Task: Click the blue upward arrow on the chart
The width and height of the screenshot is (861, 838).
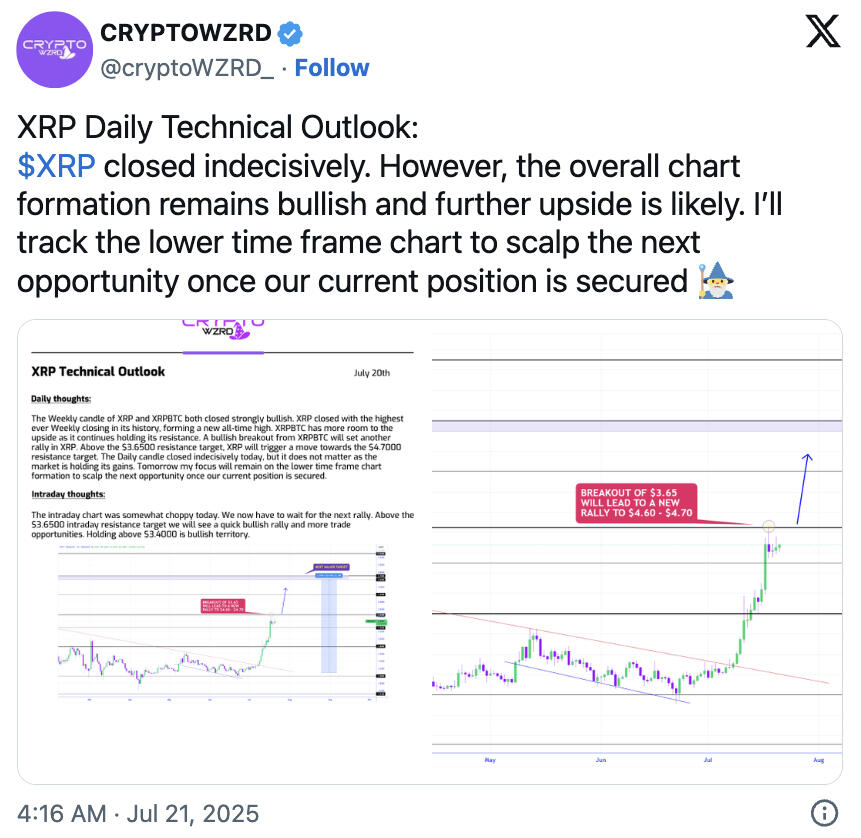Action: (x=803, y=488)
